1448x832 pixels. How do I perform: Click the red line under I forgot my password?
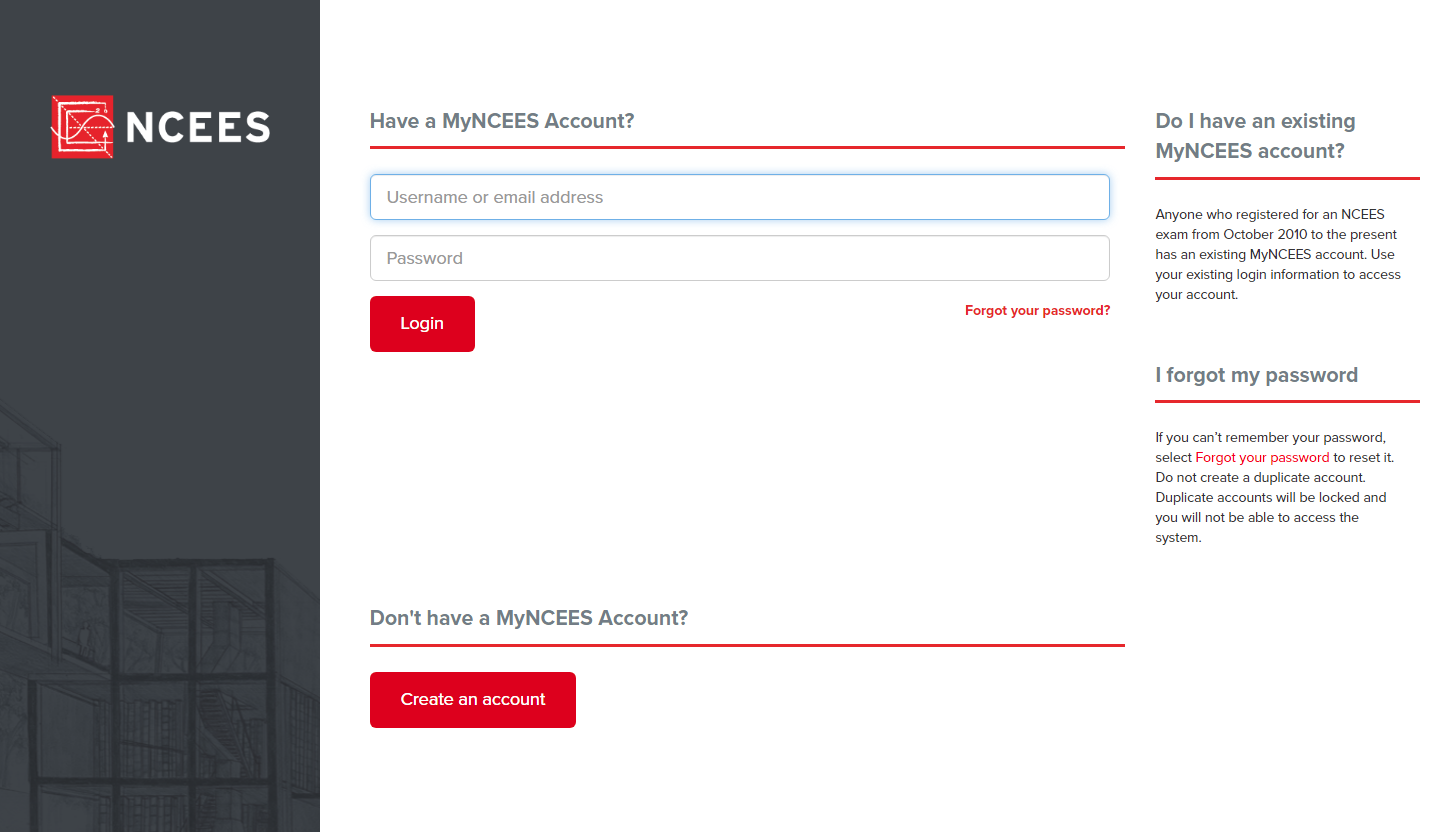1287,401
